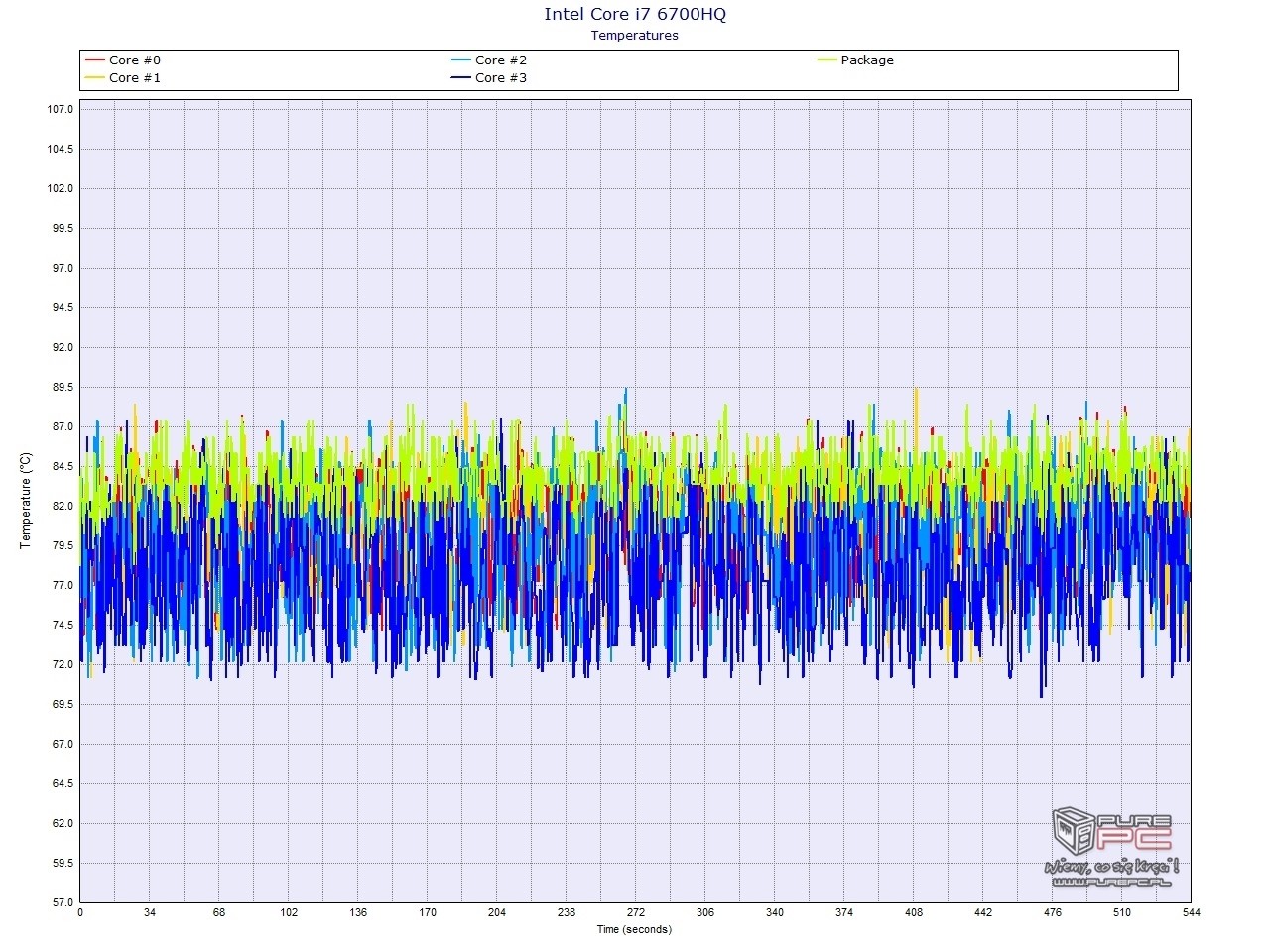Screen dimensions: 1270x952
Task: Click the 408 time axis tick
Action: 914,913
